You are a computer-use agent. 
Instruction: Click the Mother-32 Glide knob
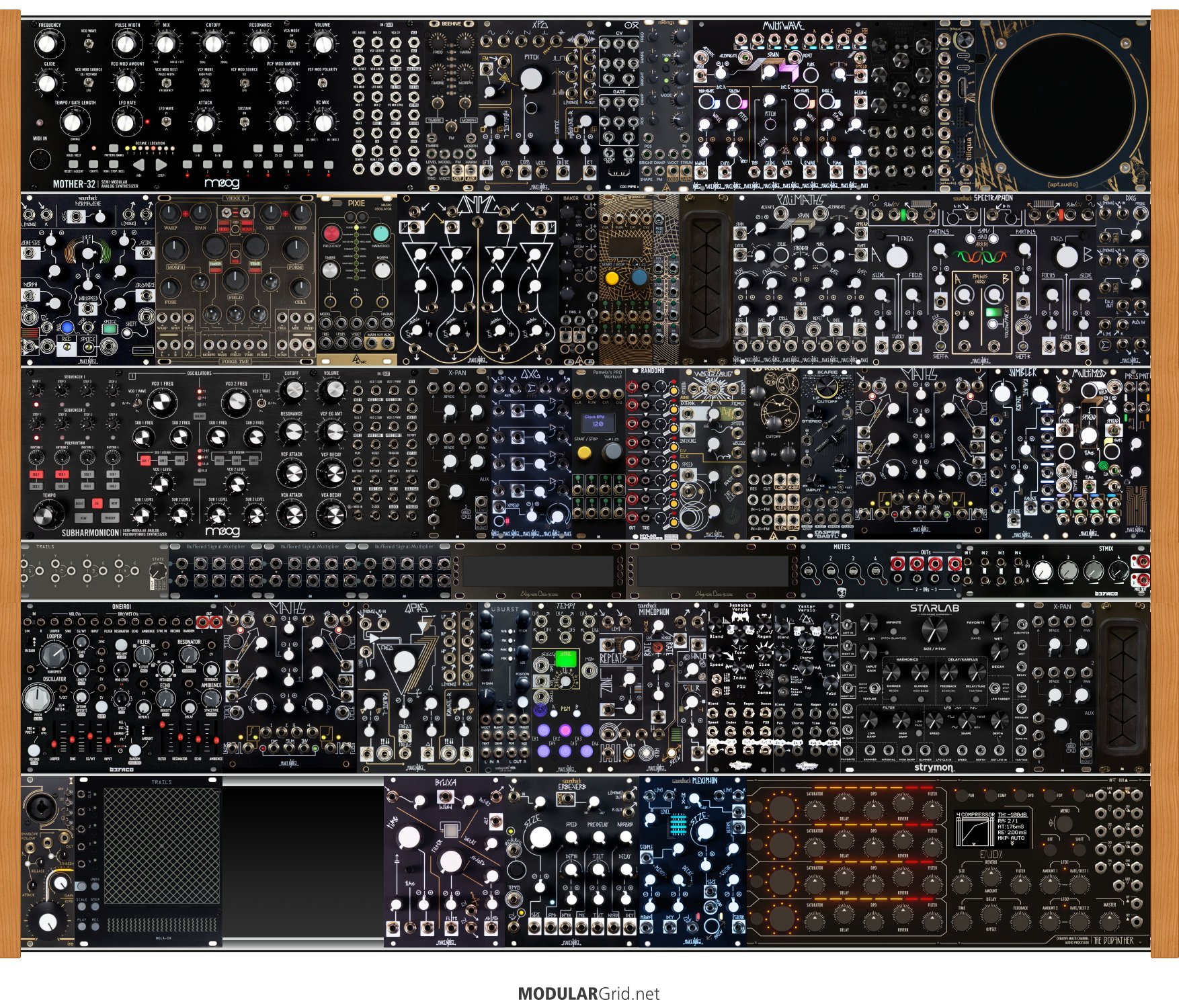pyautogui.click(x=46, y=83)
